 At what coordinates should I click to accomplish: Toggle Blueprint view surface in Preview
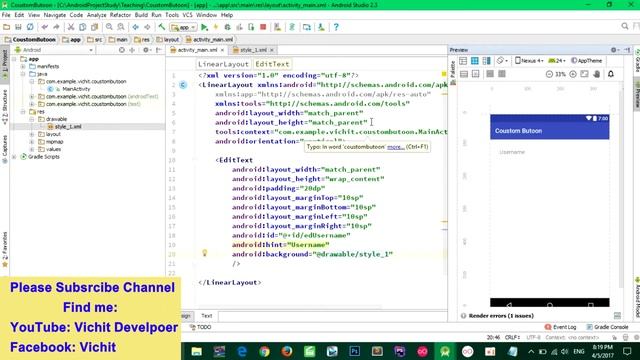pos(475,61)
